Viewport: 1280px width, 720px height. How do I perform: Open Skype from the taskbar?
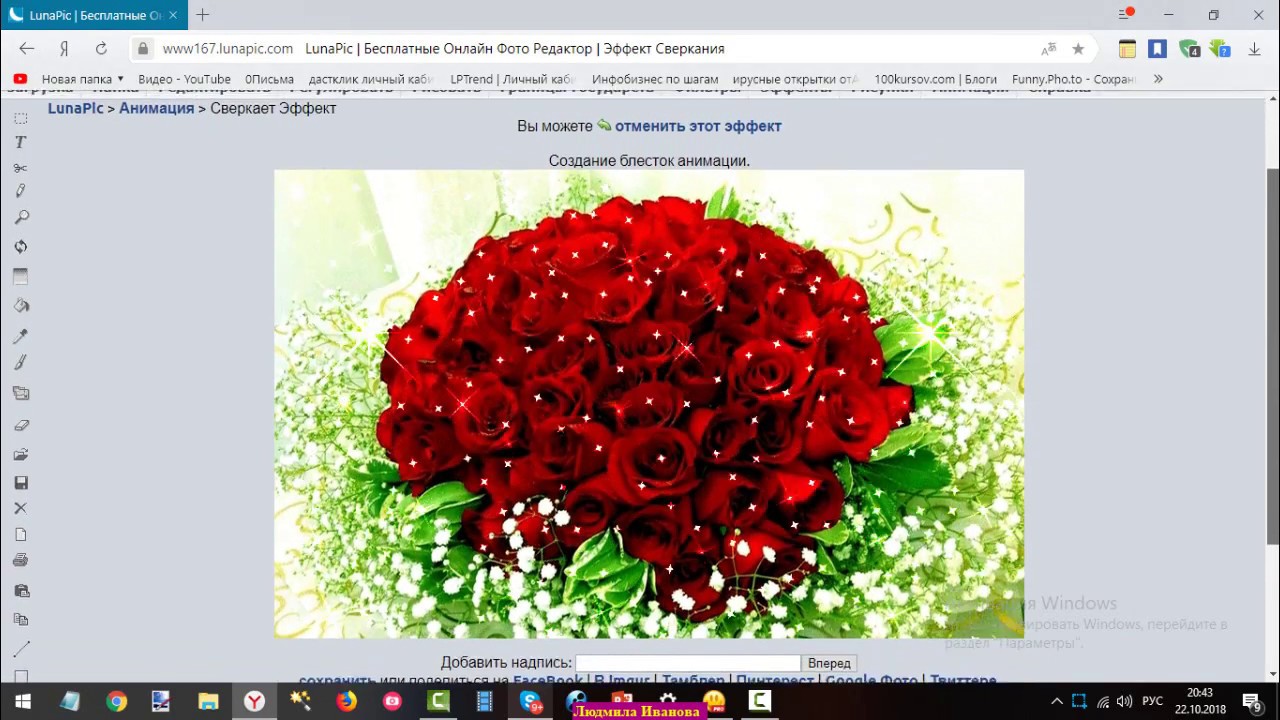tap(531, 702)
